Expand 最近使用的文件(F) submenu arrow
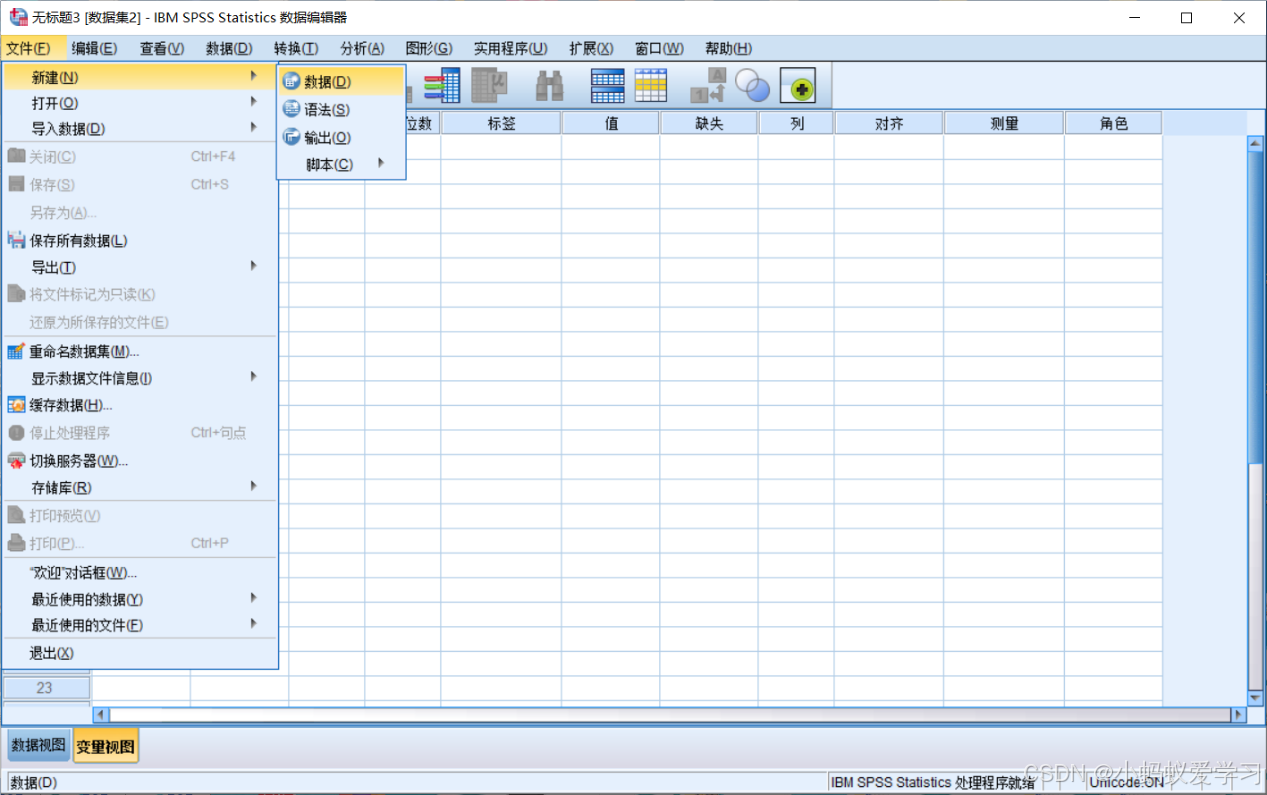The image size is (1267, 795). click(254, 624)
